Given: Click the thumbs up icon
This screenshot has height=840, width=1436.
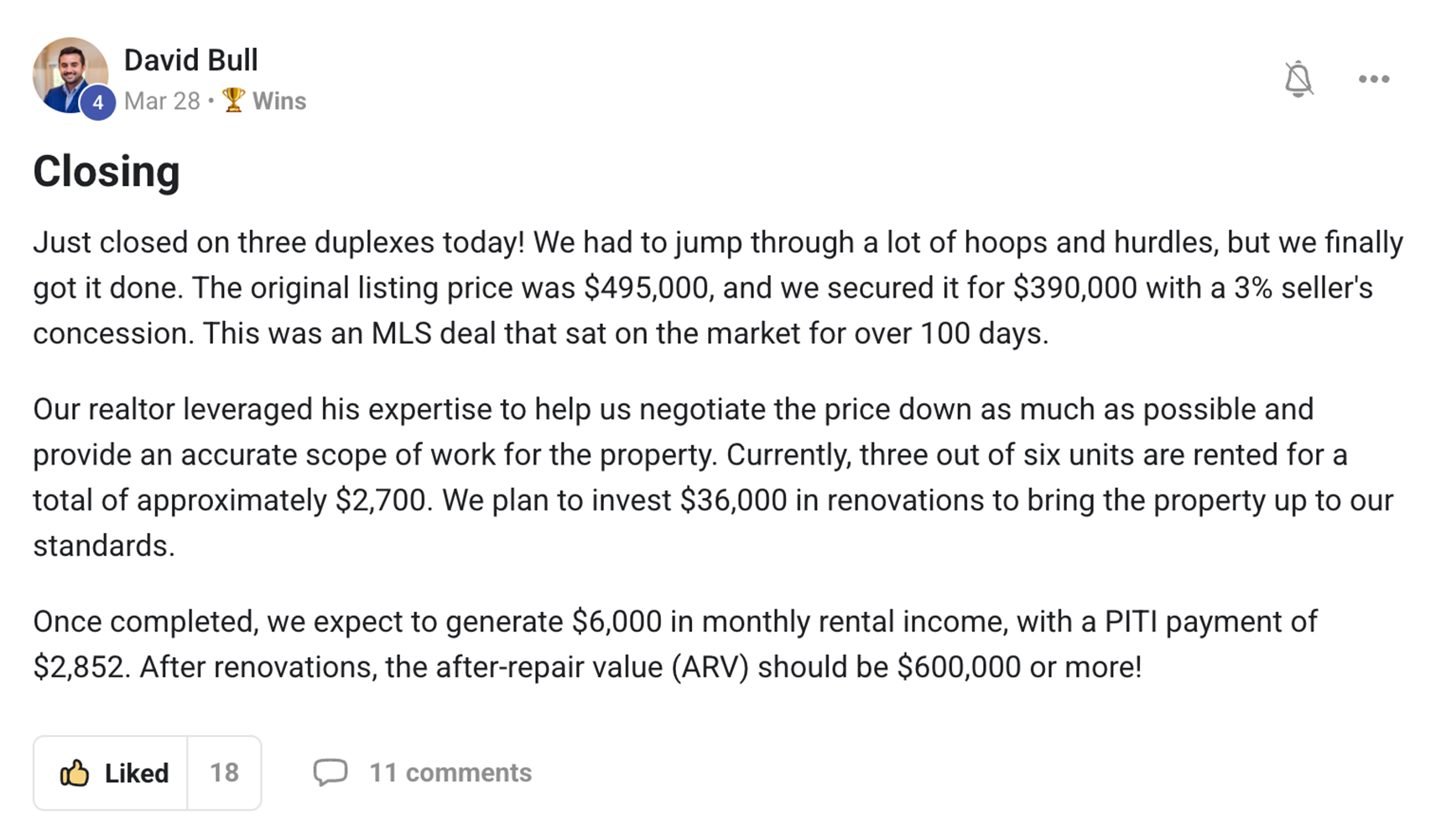Looking at the screenshot, I should point(75,773).
